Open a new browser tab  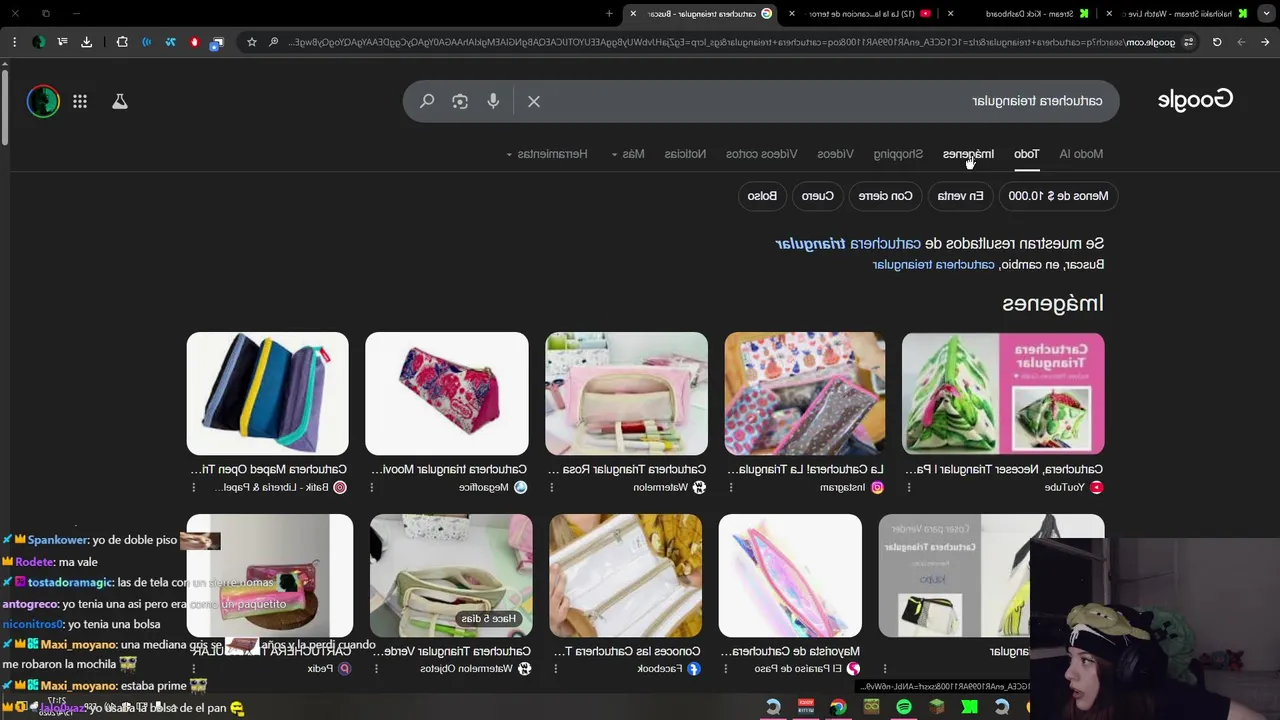[x=609, y=13]
